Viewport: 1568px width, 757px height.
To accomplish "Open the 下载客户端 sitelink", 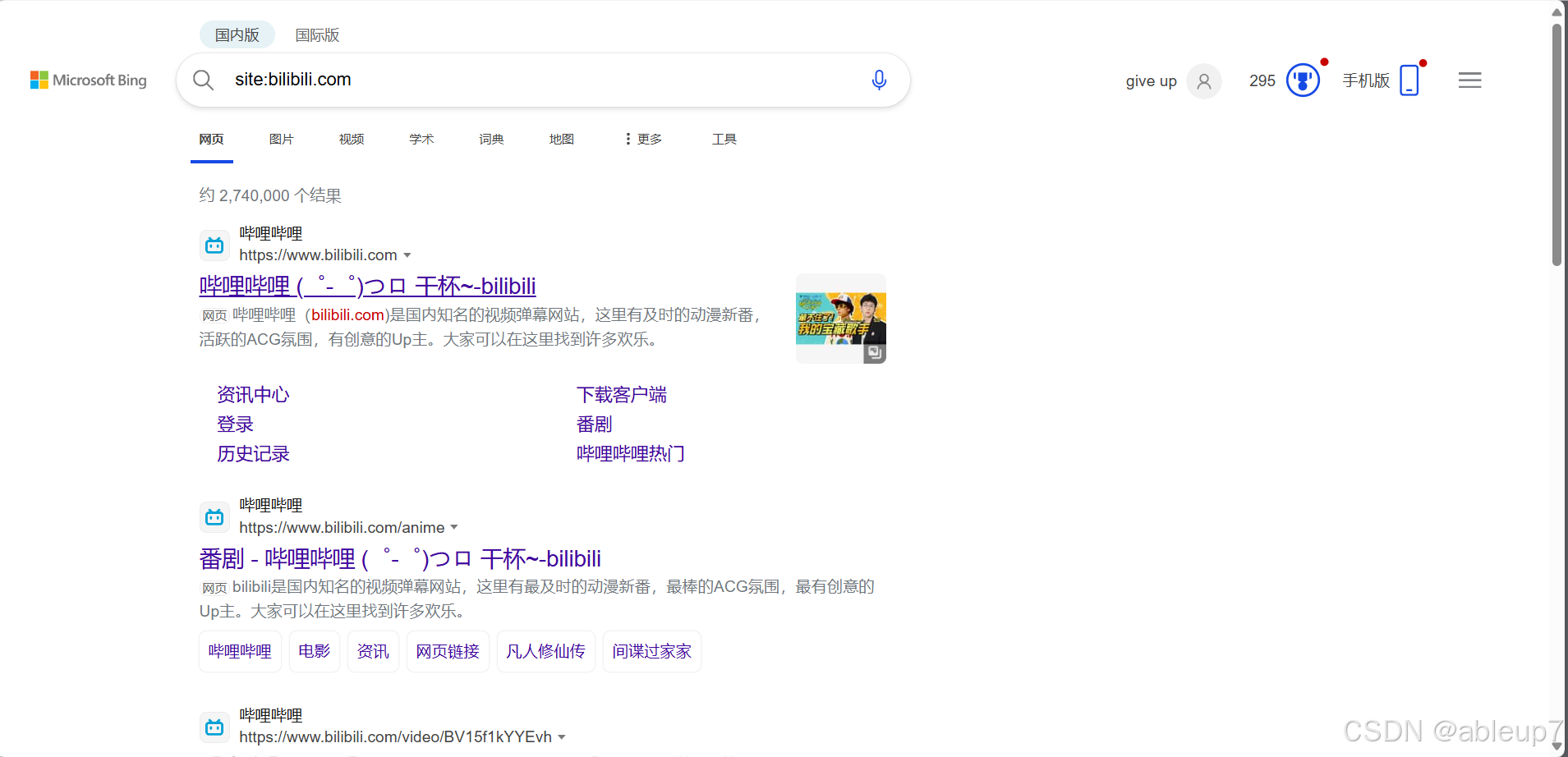I will tap(622, 395).
